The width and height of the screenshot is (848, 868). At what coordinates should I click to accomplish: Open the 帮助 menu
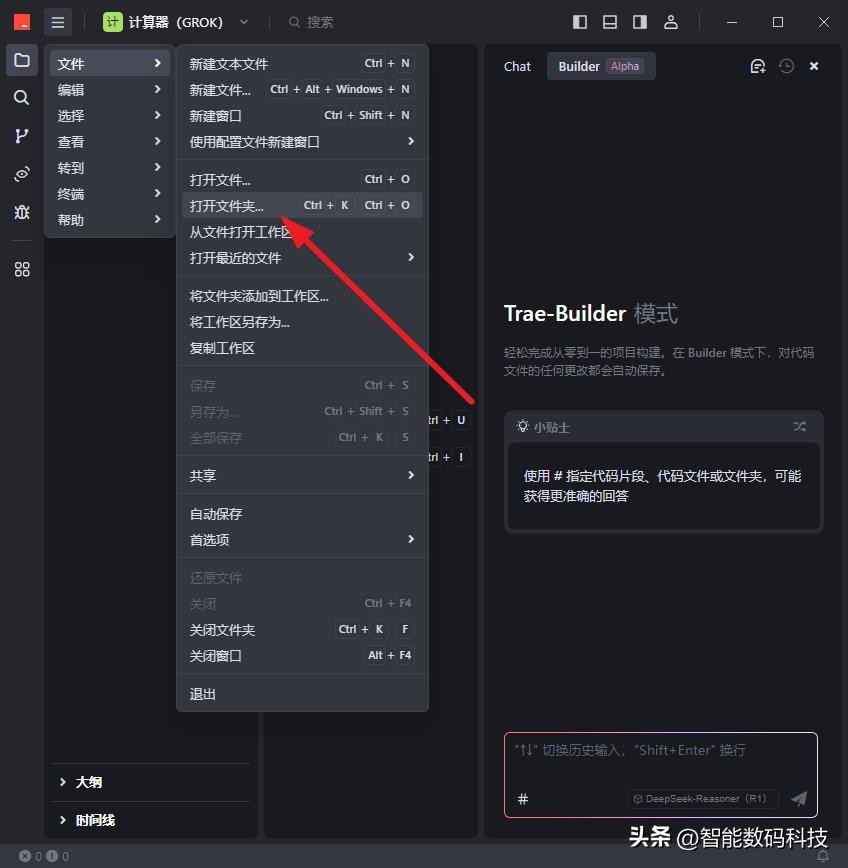pyautogui.click(x=71, y=219)
